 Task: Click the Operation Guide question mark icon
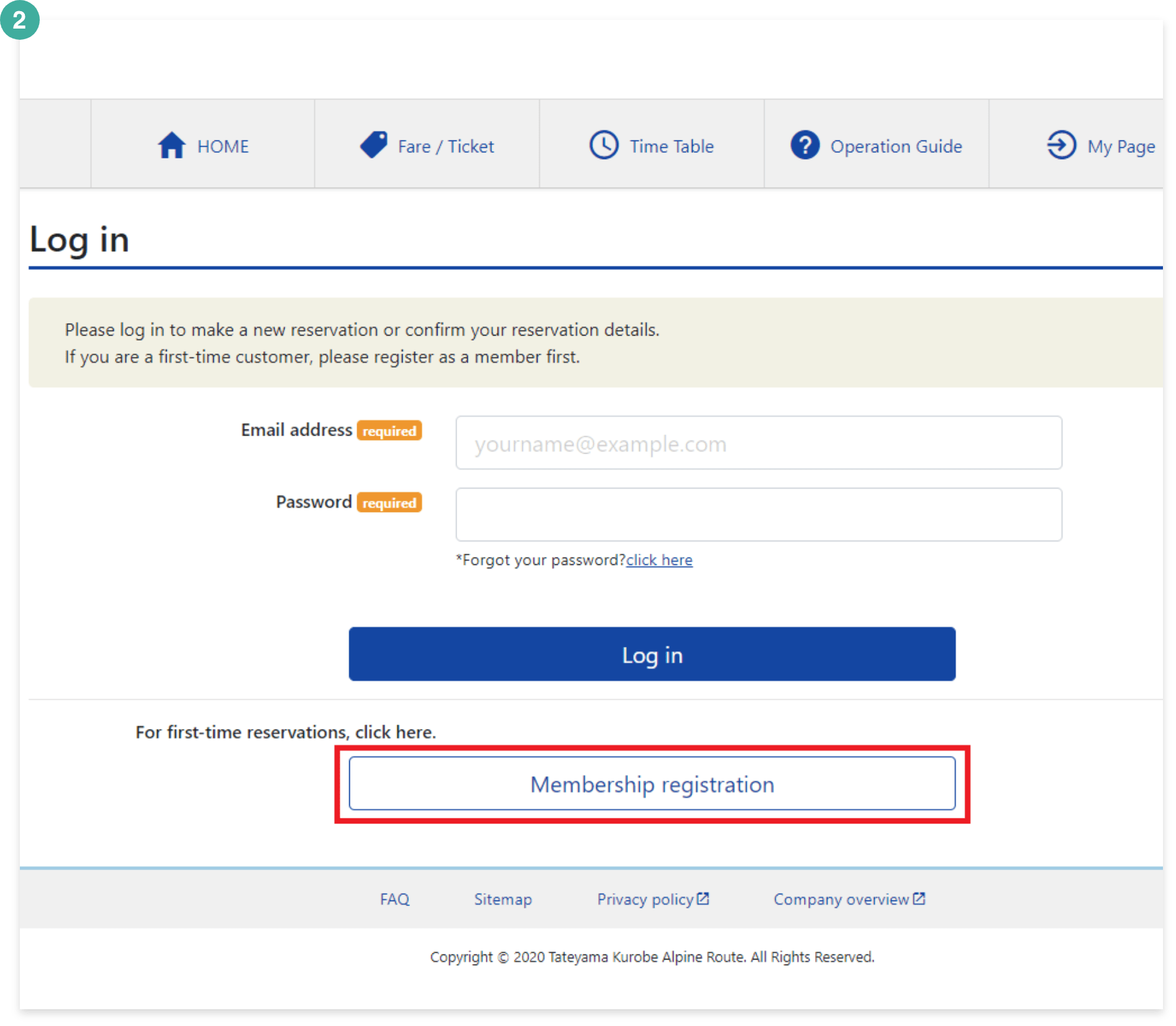805,145
